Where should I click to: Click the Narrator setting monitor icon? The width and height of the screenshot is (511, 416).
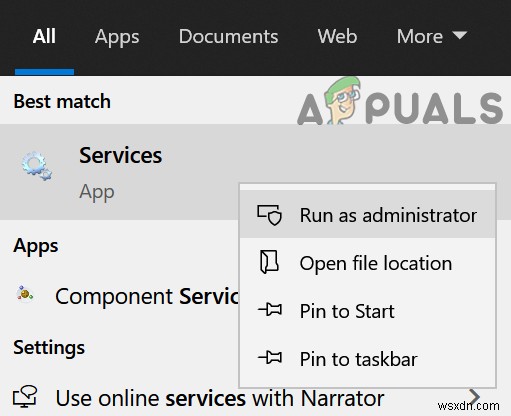pos(25,397)
